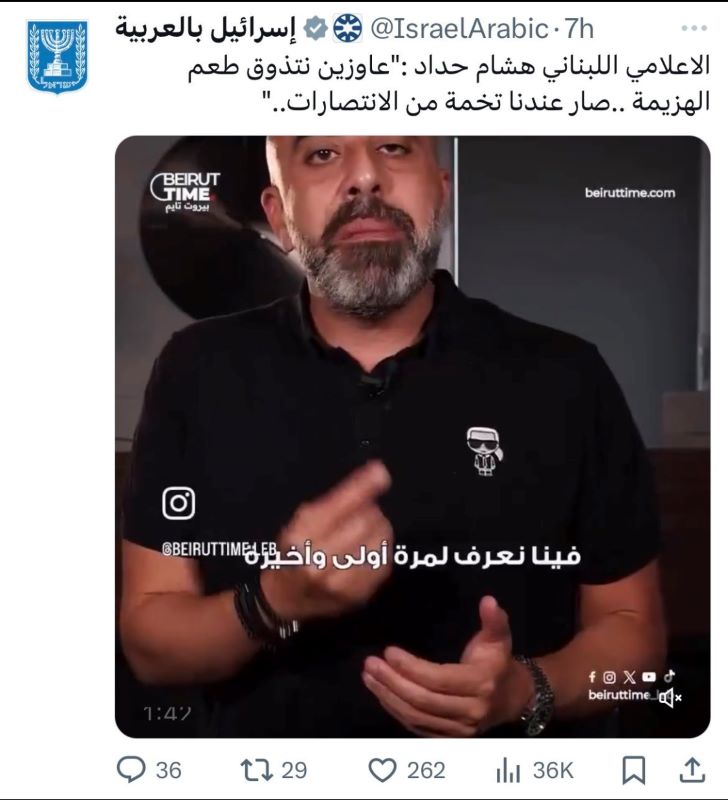Click the 7h timestamp
The height and width of the screenshot is (800, 728).
pos(579,29)
